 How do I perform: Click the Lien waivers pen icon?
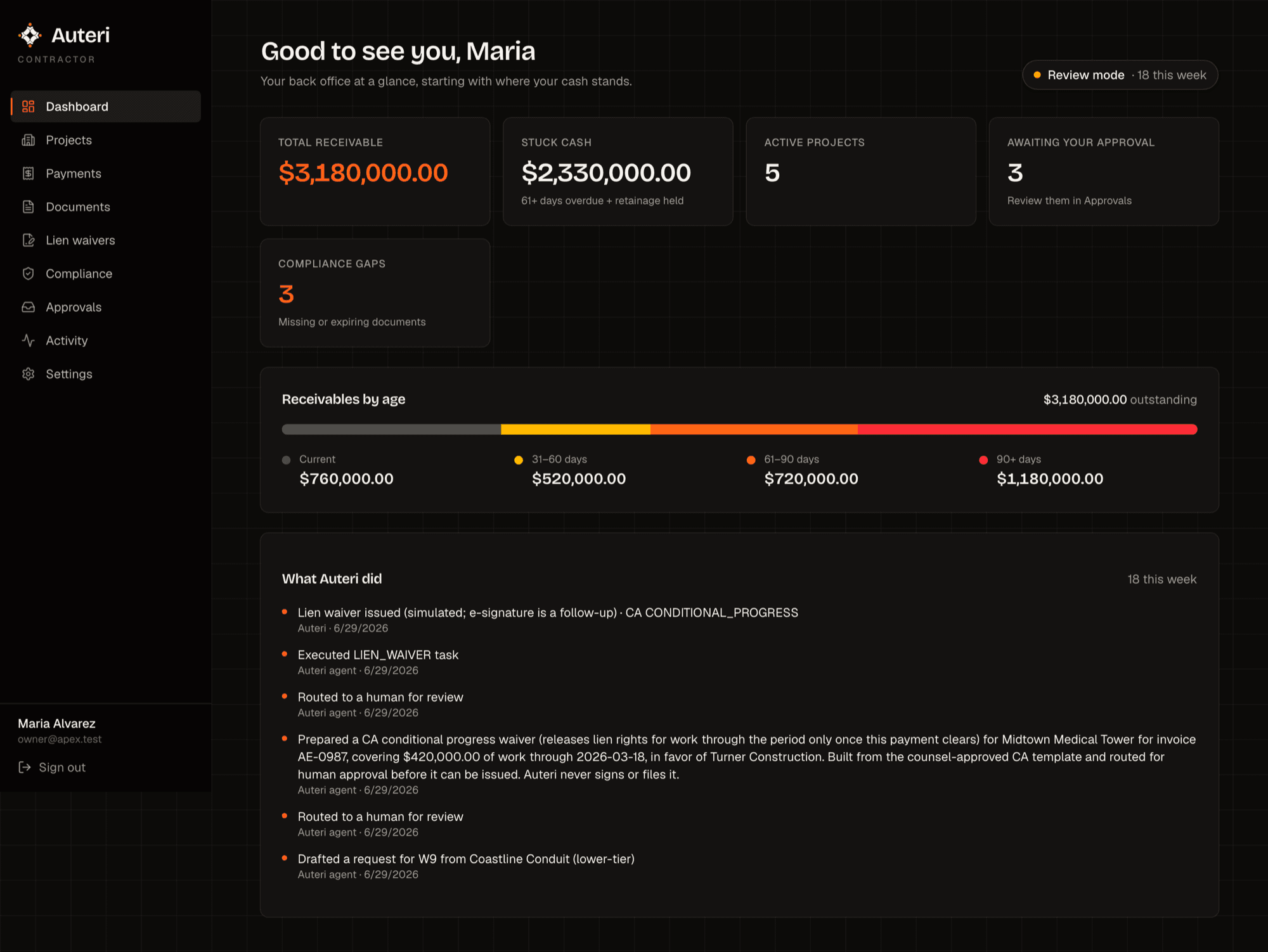pos(28,240)
